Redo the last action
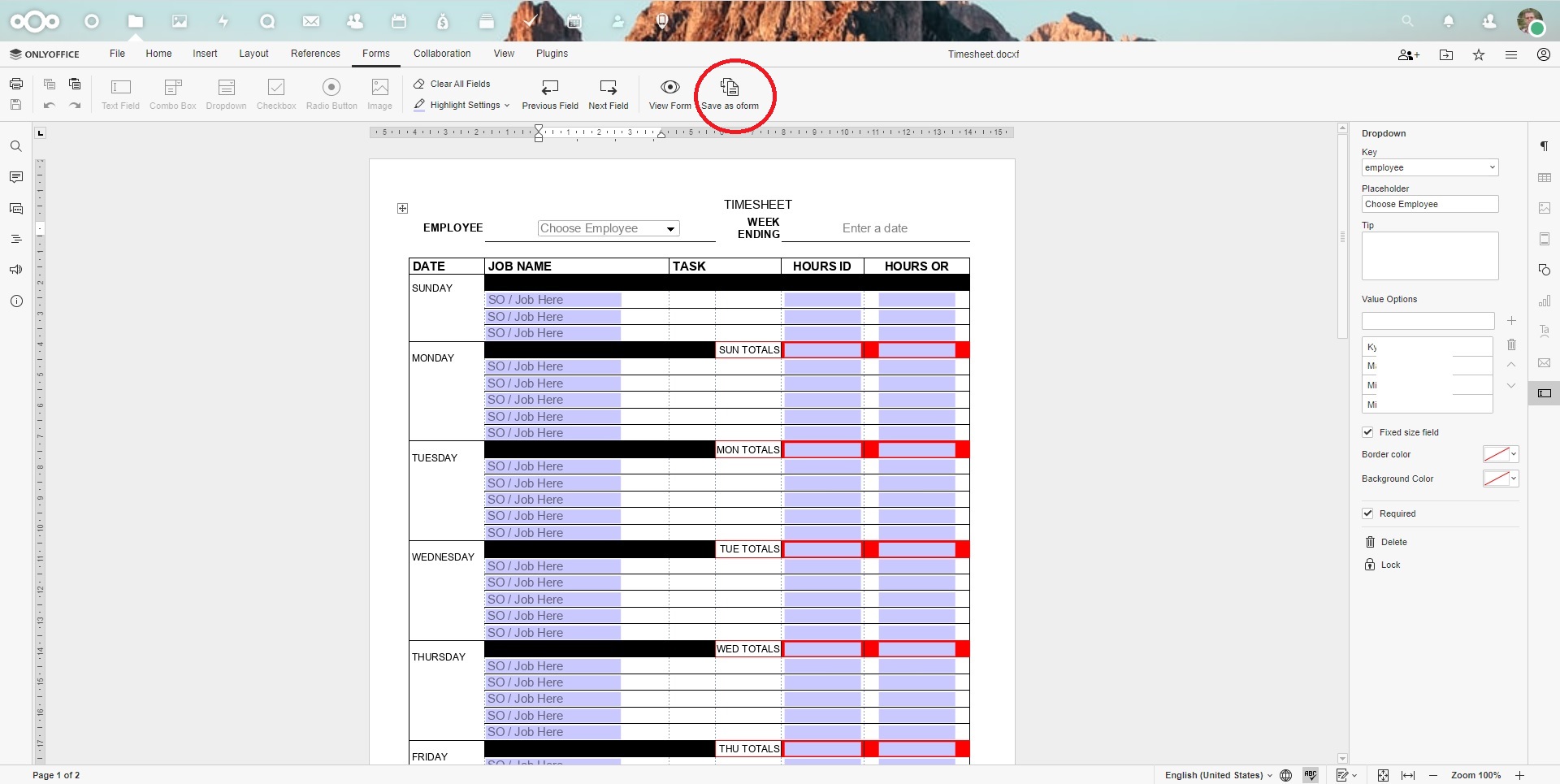The width and height of the screenshot is (1560, 784). click(x=75, y=105)
